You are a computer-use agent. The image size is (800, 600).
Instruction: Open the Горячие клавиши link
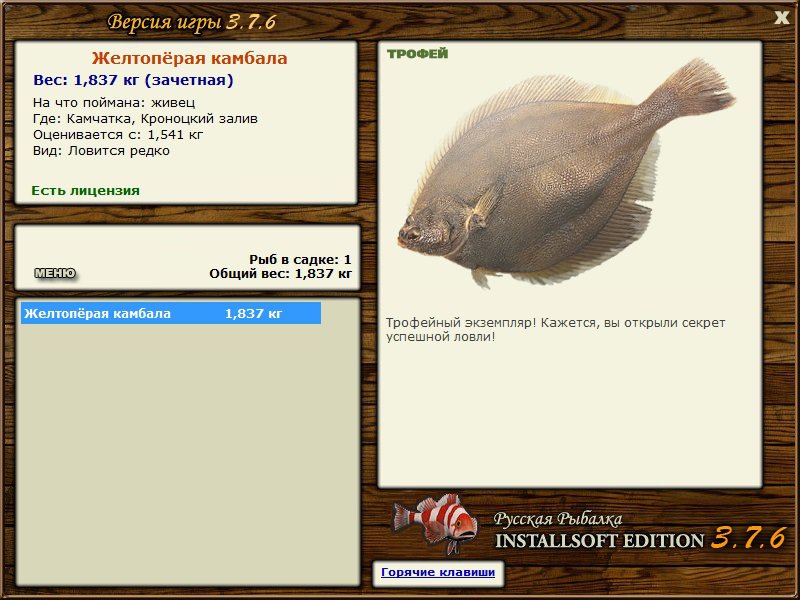click(437, 573)
